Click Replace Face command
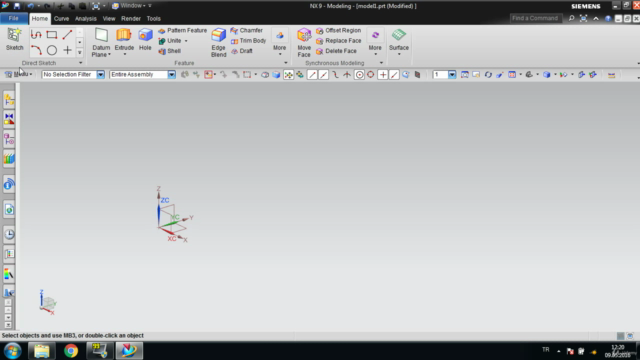Image resolution: width=640 pixels, height=360 pixels. tap(338, 41)
